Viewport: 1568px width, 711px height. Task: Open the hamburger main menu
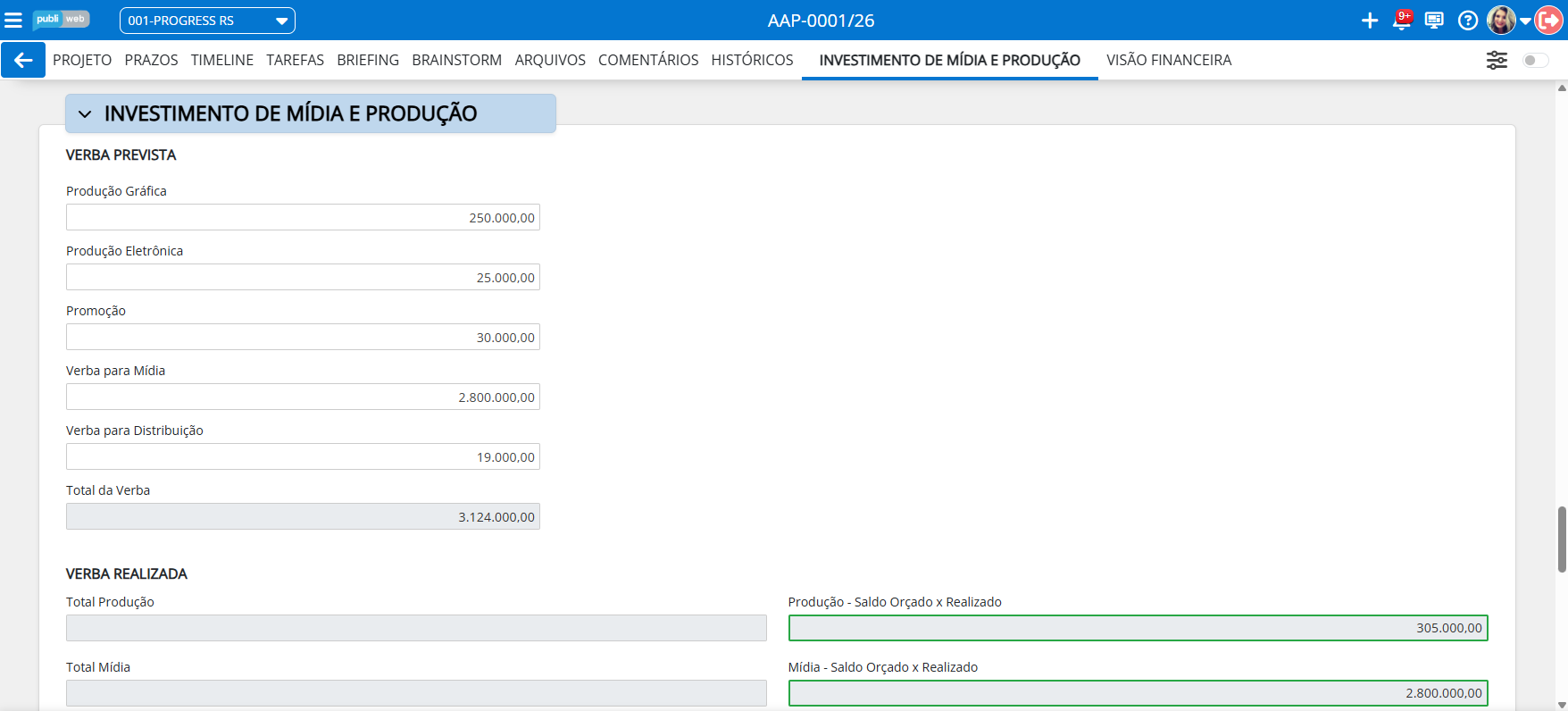coord(13,20)
